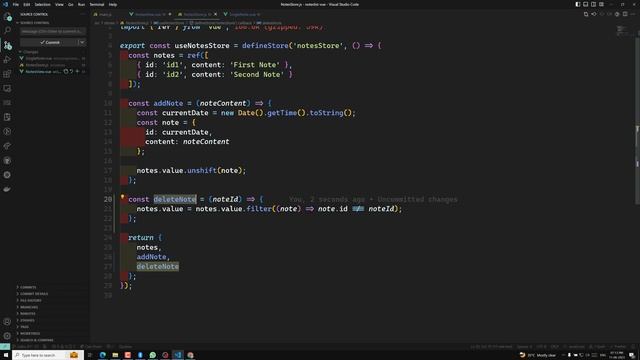The width and height of the screenshot is (640, 360).
Task: Open NotesStore.js in Changes list
Action: (x=52, y=65)
